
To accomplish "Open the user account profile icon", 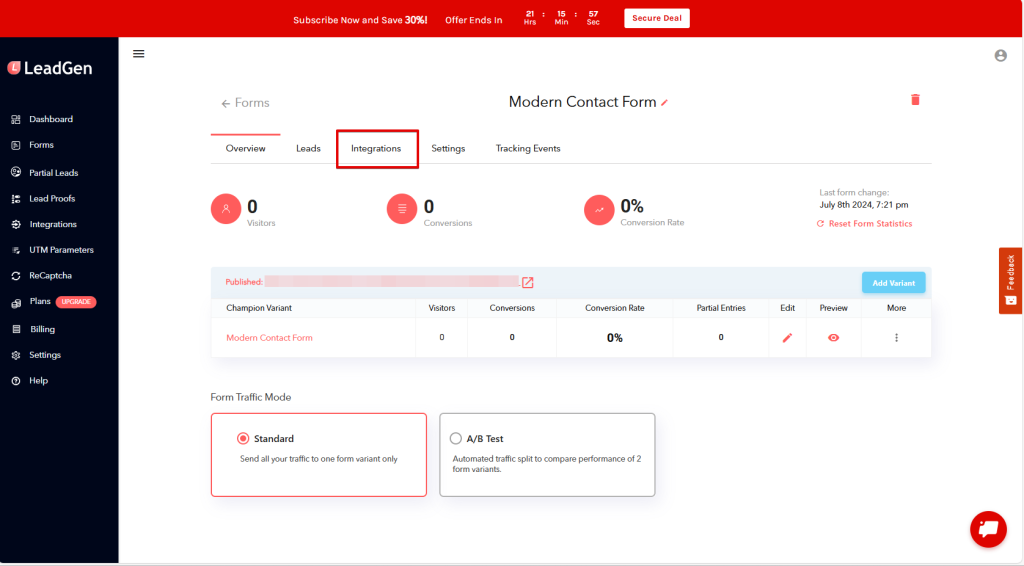I will click(1000, 56).
